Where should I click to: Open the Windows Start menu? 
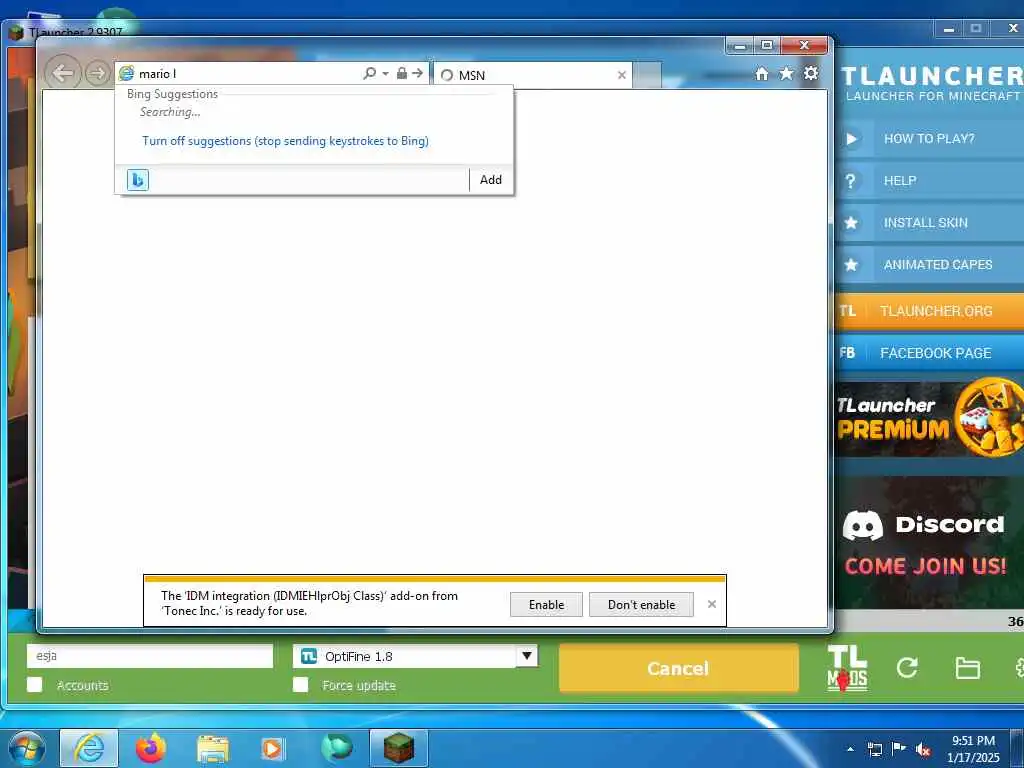(27, 748)
